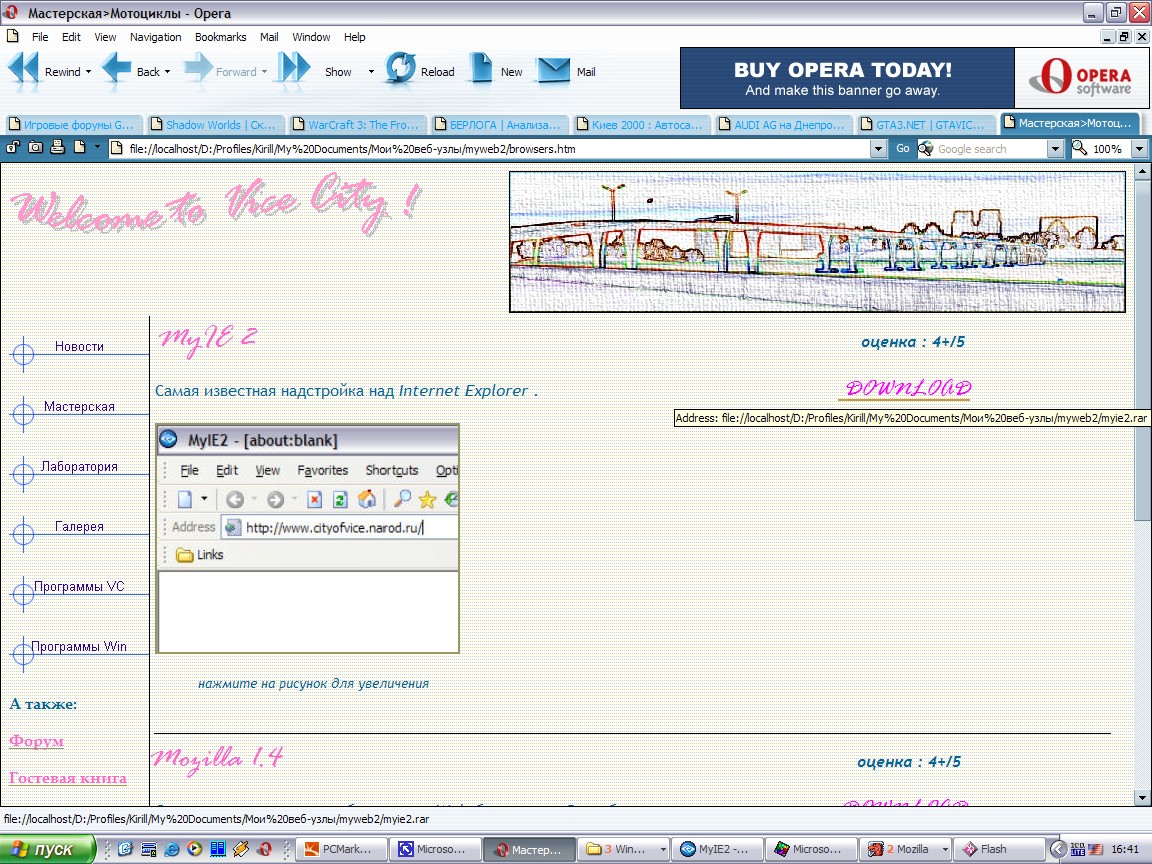Open Mail using the envelope icon
1152x864 pixels.
click(x=553, y=71)
